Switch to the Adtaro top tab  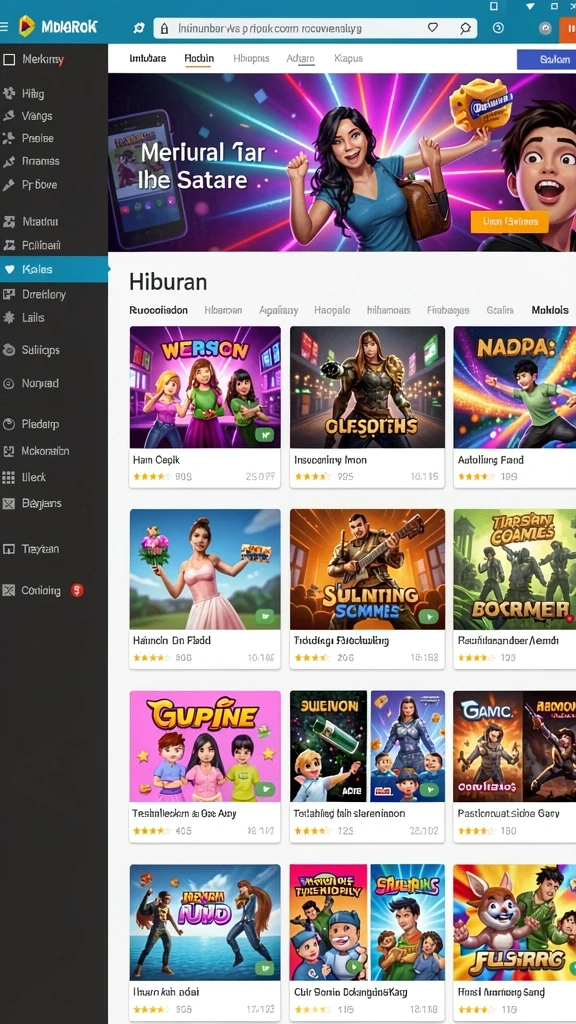[300, 58]
